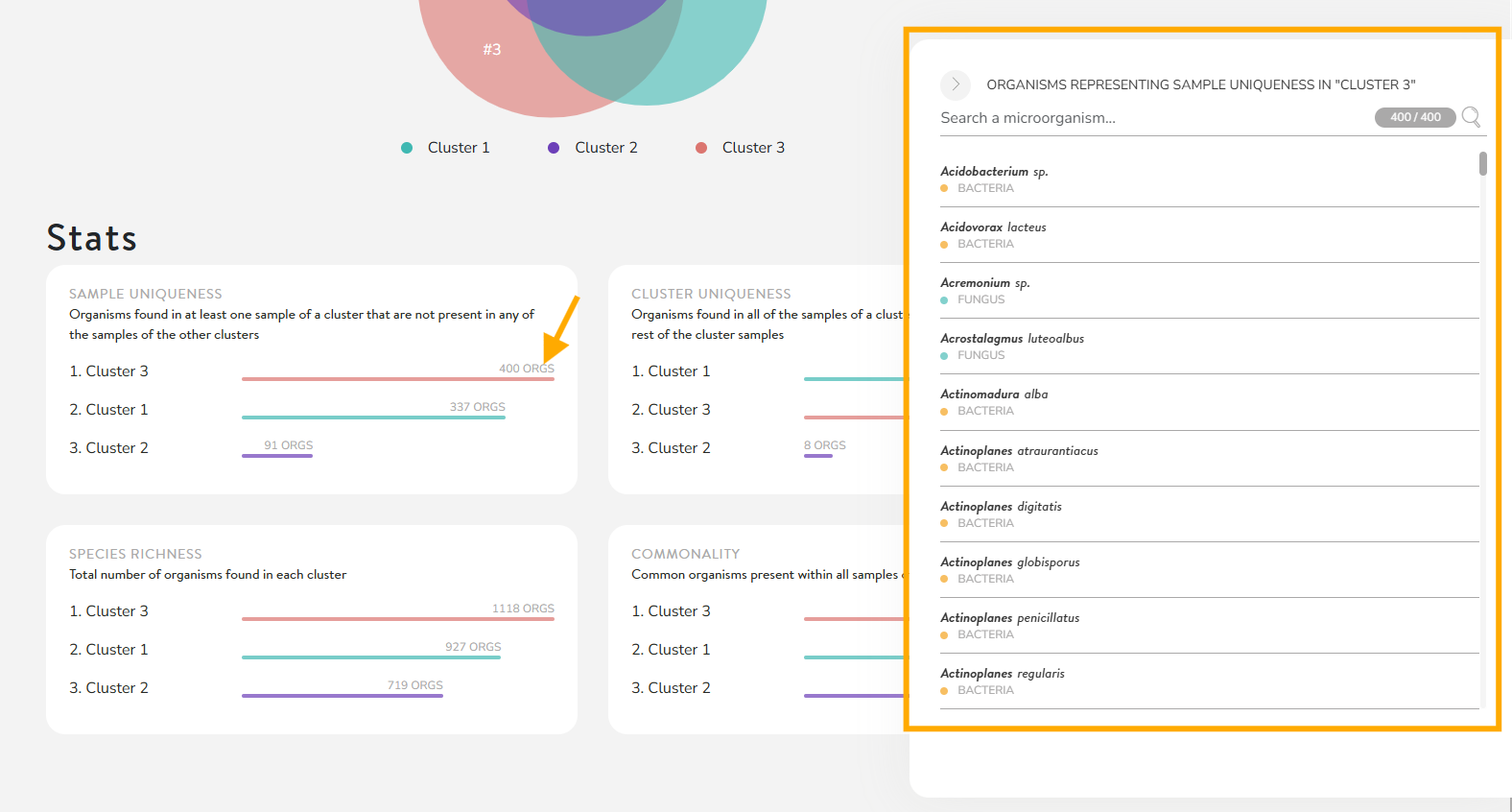1512x812 pixels.
Task: Collapse the organisms side panel with chevron
Action: click(x=955, y=84)
